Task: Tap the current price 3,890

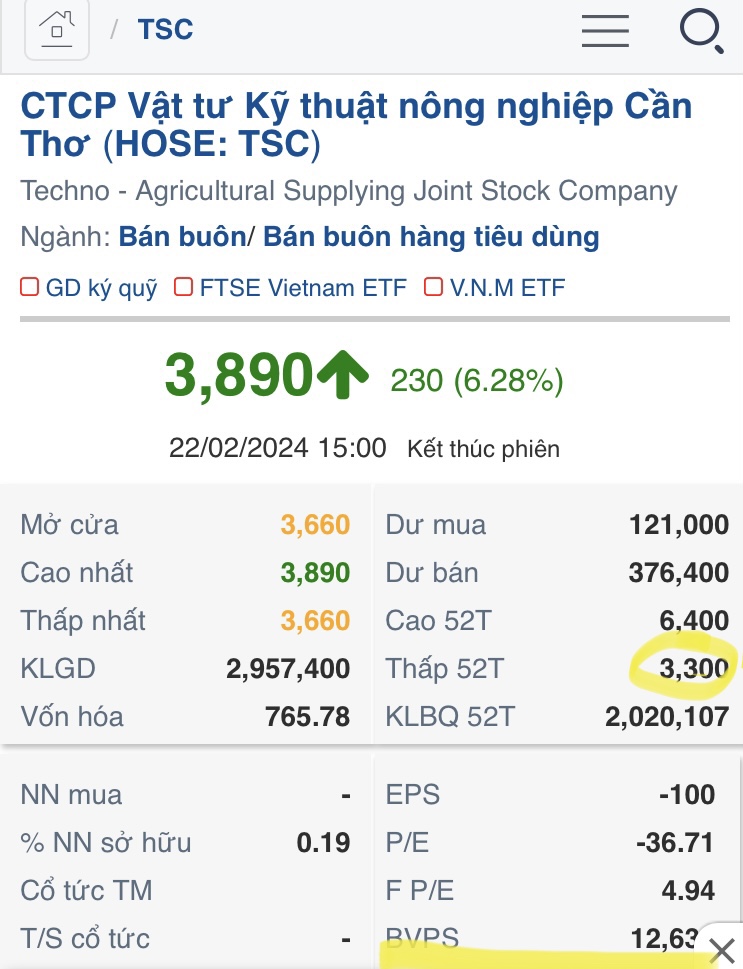Action: coord(239,377)
